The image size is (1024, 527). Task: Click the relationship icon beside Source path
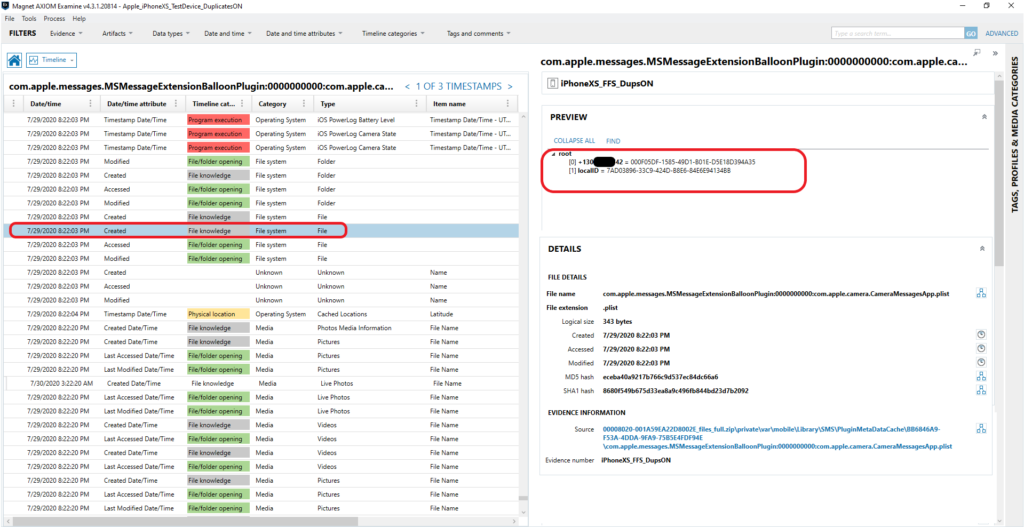coord(981,429)
